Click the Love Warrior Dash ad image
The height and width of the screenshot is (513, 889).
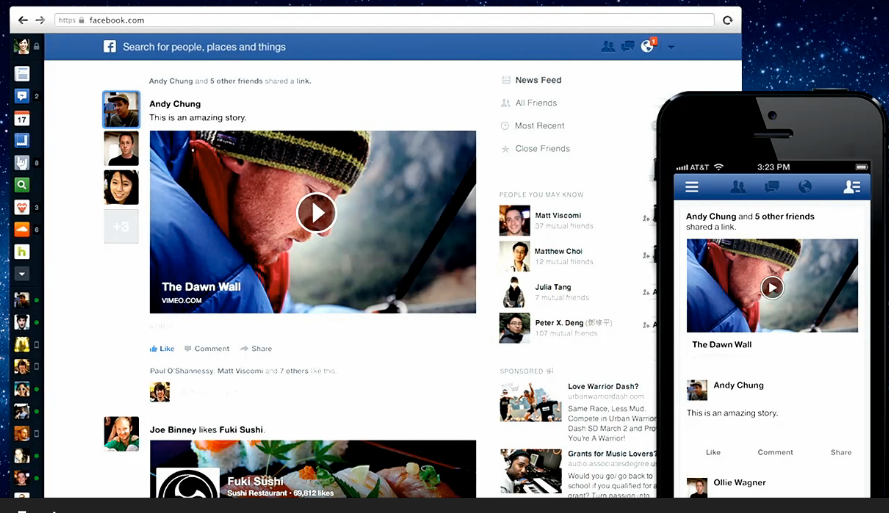[x=531, y=402]
